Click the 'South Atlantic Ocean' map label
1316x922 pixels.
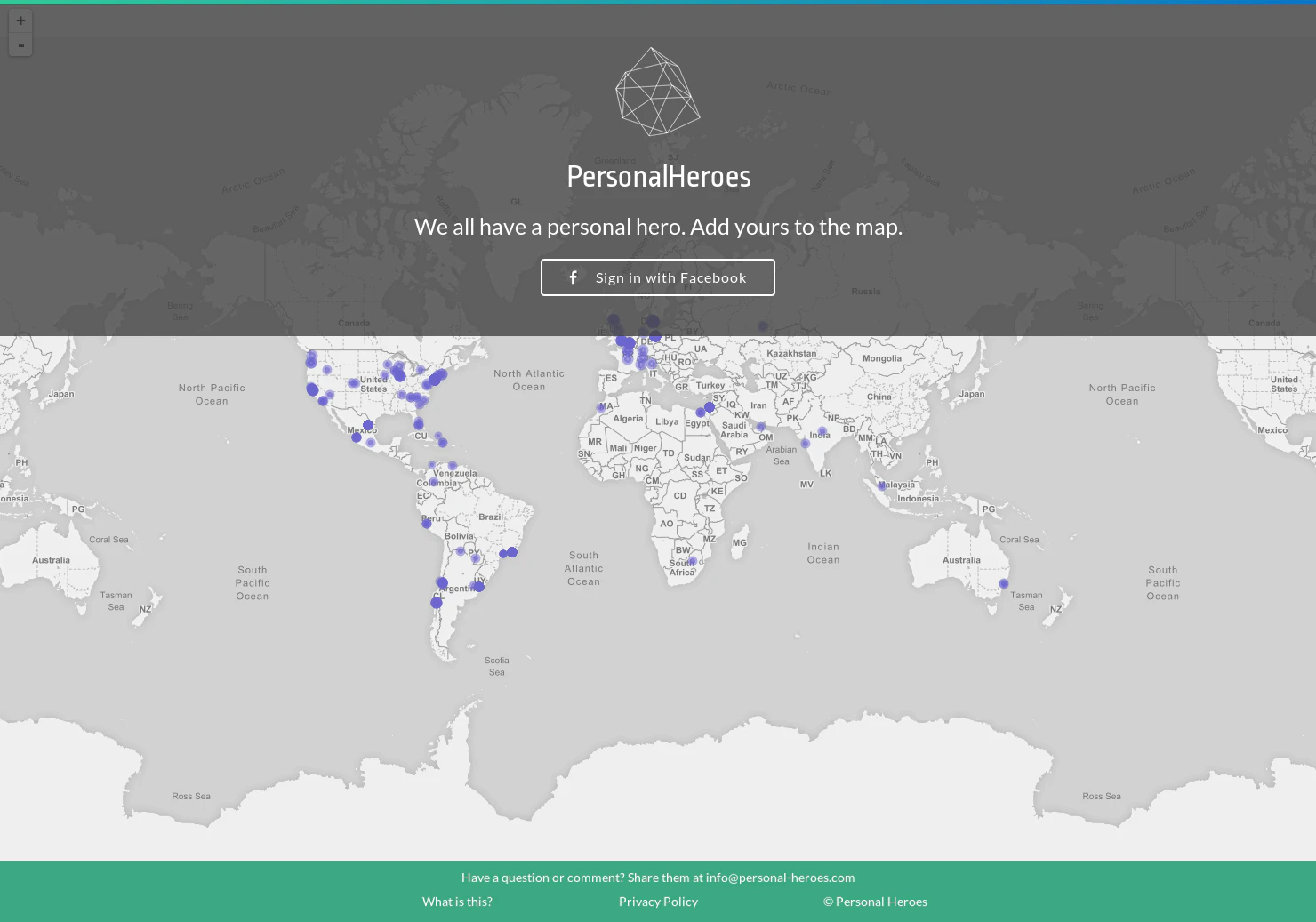coord(583,568)
